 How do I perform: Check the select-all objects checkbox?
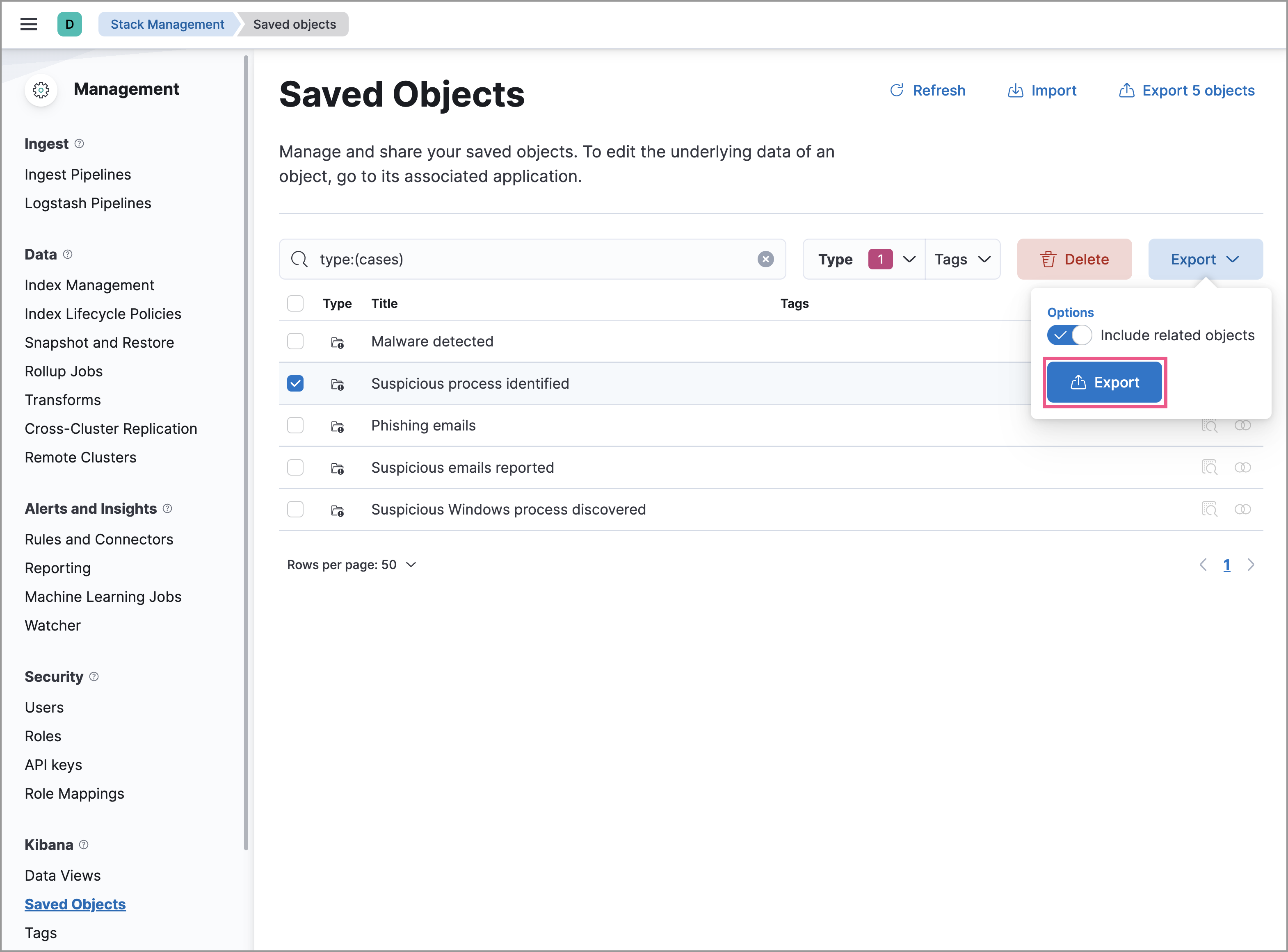tap(296, 303)
